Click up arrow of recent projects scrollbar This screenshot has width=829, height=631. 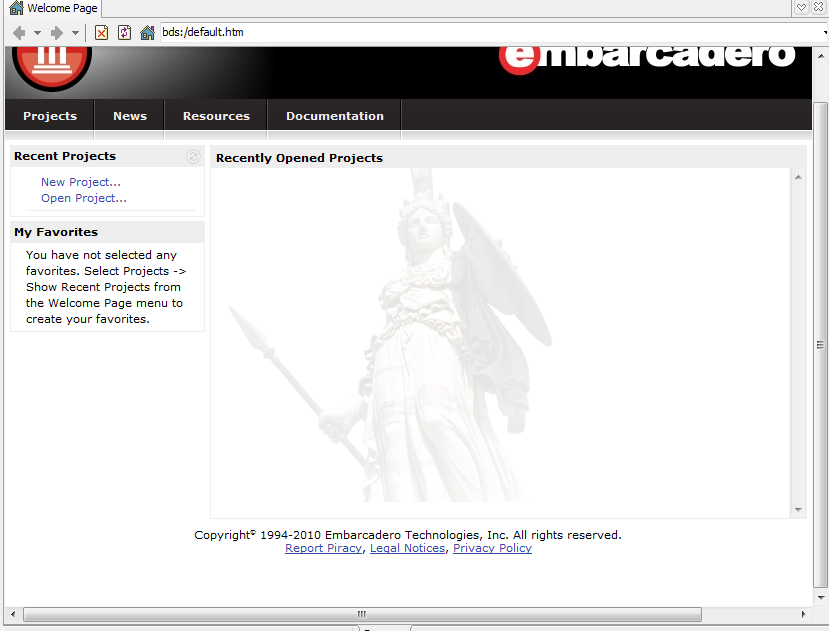[x=798, y=177]
